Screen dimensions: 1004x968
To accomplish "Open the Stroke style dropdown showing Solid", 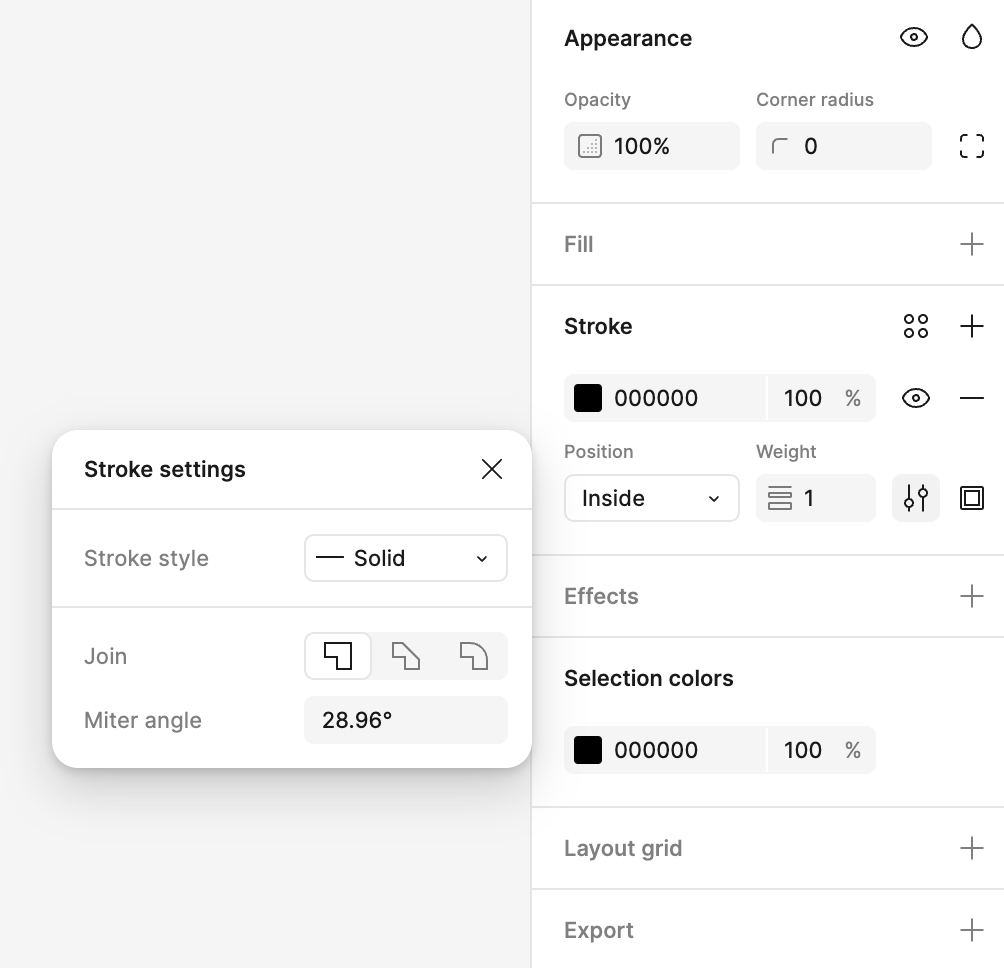I will tap(406, 558).
